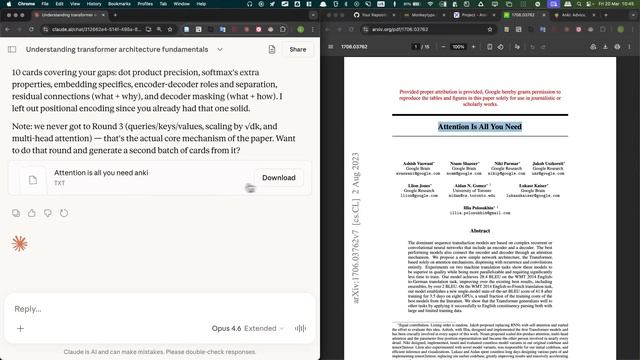Toggle the Claude sidebar panel icon
Image resolution: width=640 pixels, height=360 pixels.
click(12, 49)
